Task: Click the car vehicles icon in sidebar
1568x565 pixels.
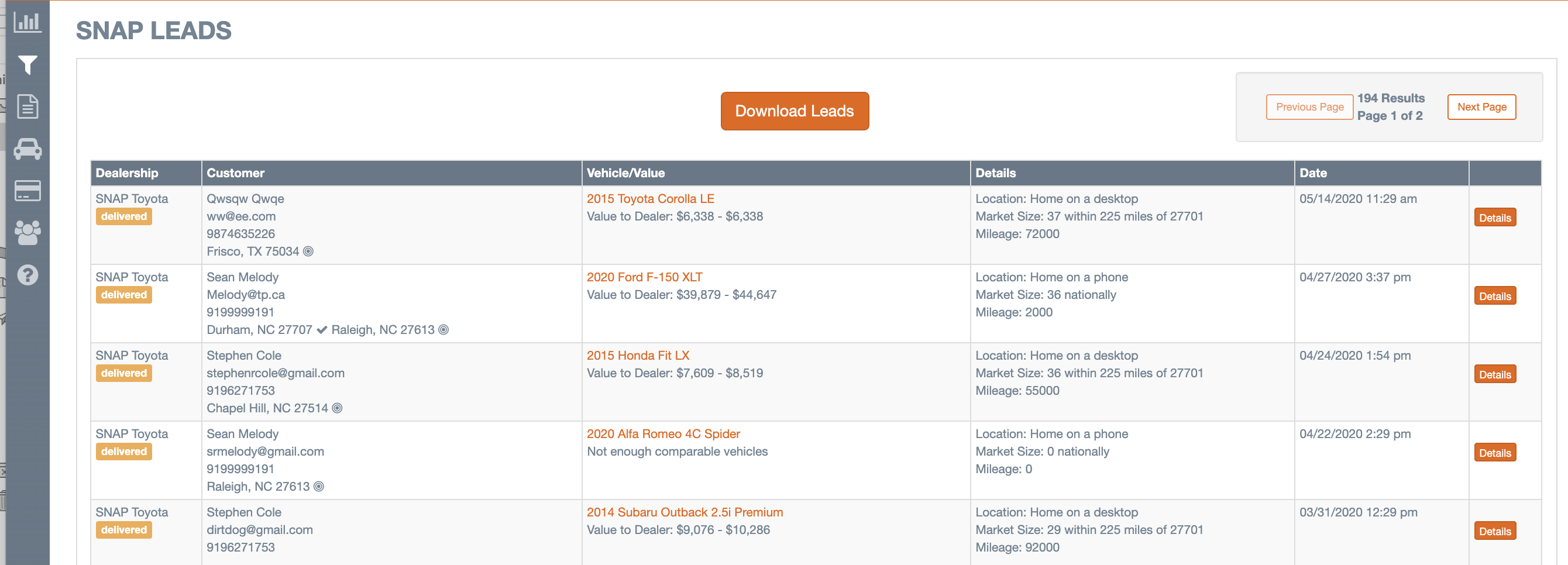Action: [27, 149]
